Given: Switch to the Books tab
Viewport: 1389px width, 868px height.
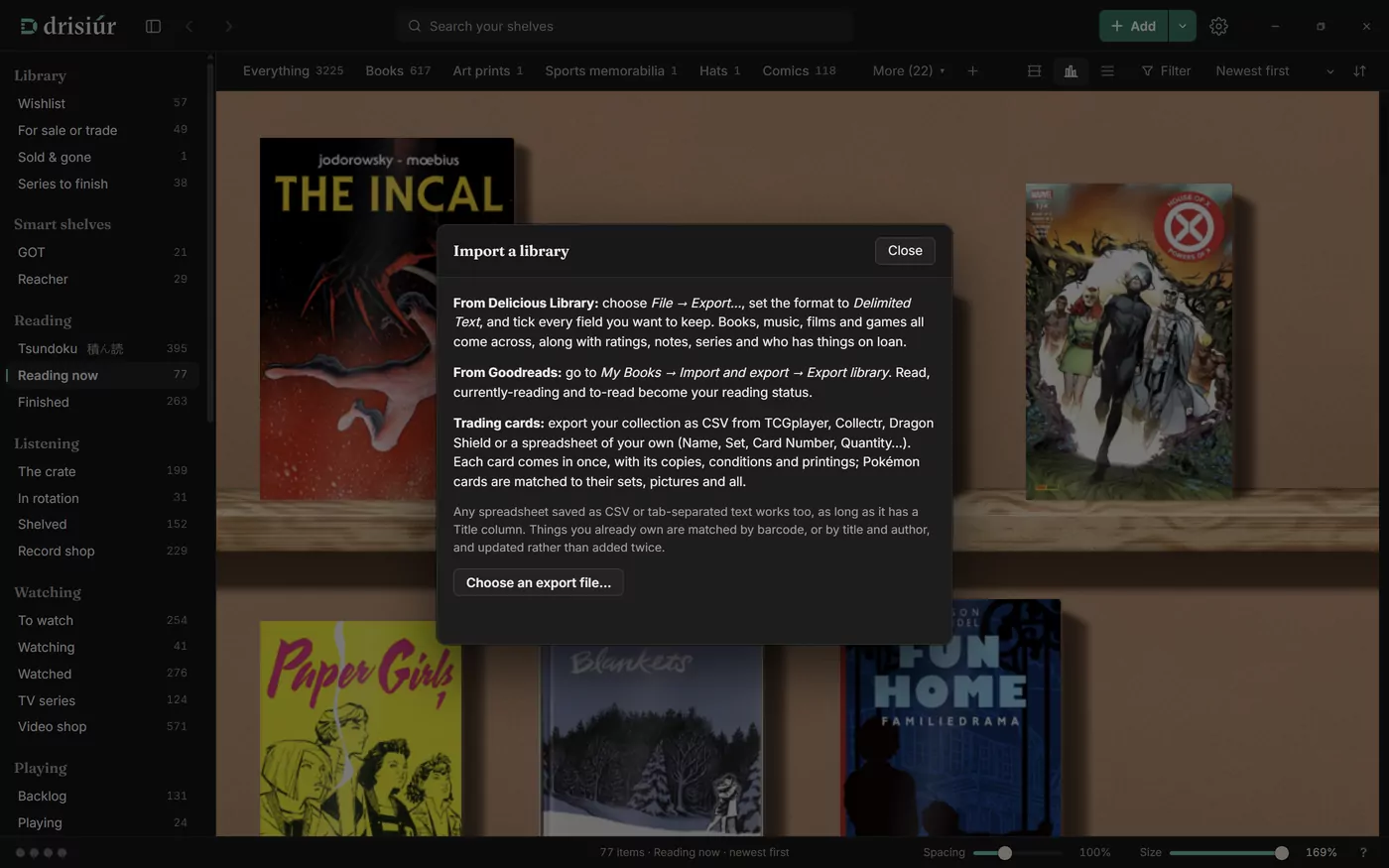Looking at the screenshot, I should coord(398,70).
